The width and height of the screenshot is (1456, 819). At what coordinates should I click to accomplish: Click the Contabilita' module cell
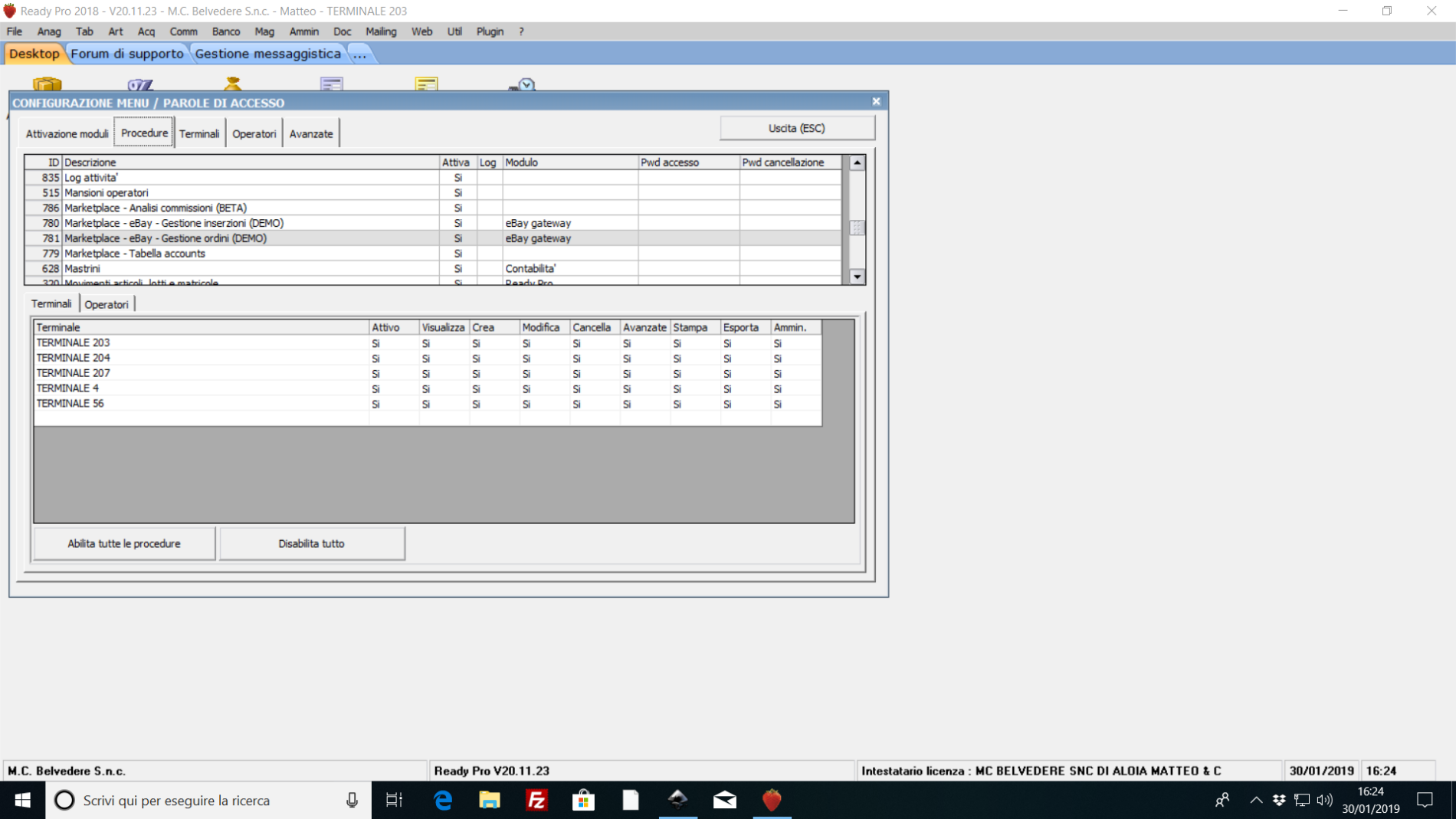[x=569, y=269]
